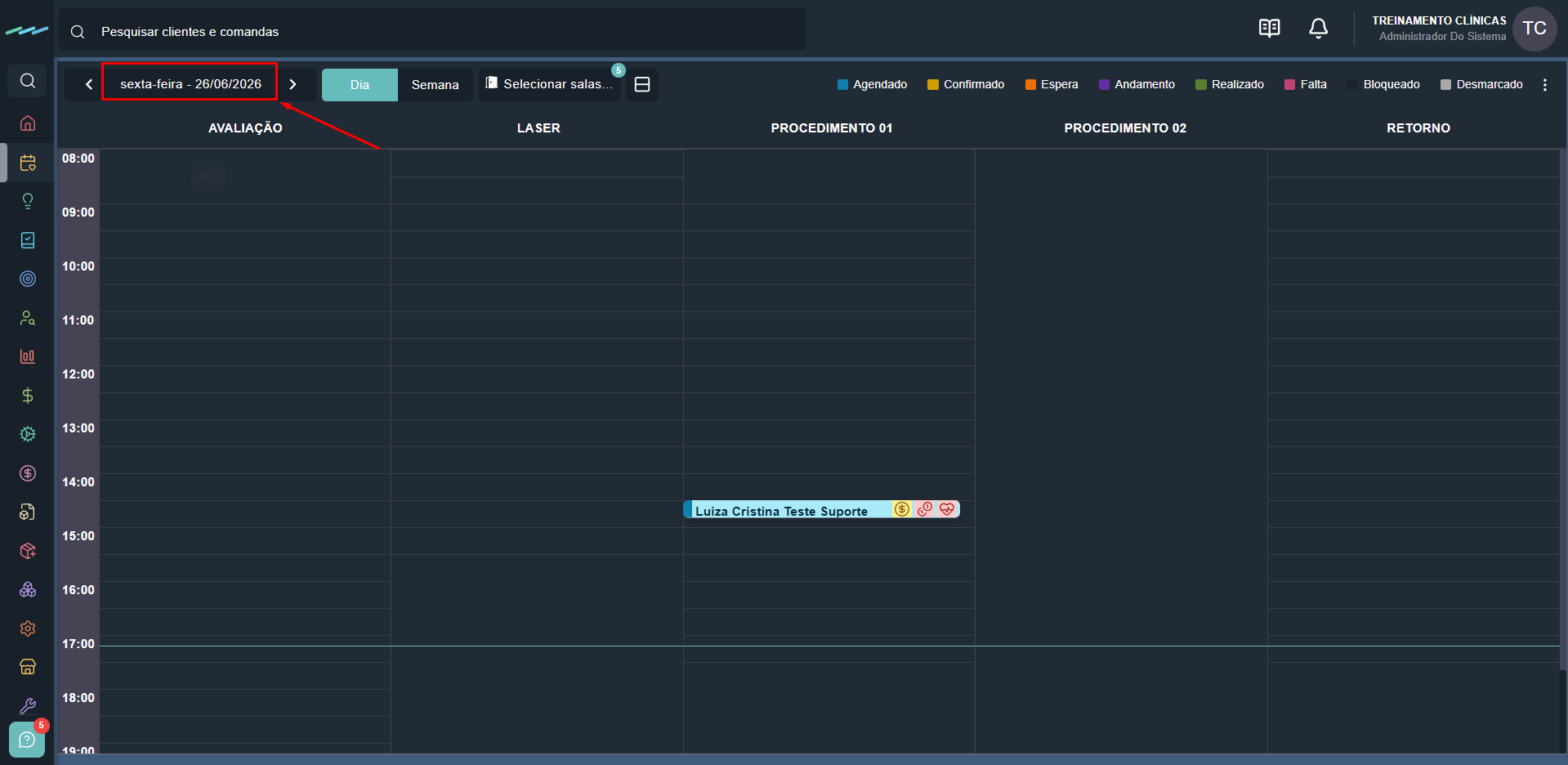This screenshot has width=1568, height=765.
Task: Focus the Pesquisar clientes e comandas search field
Action: (432, 31)
